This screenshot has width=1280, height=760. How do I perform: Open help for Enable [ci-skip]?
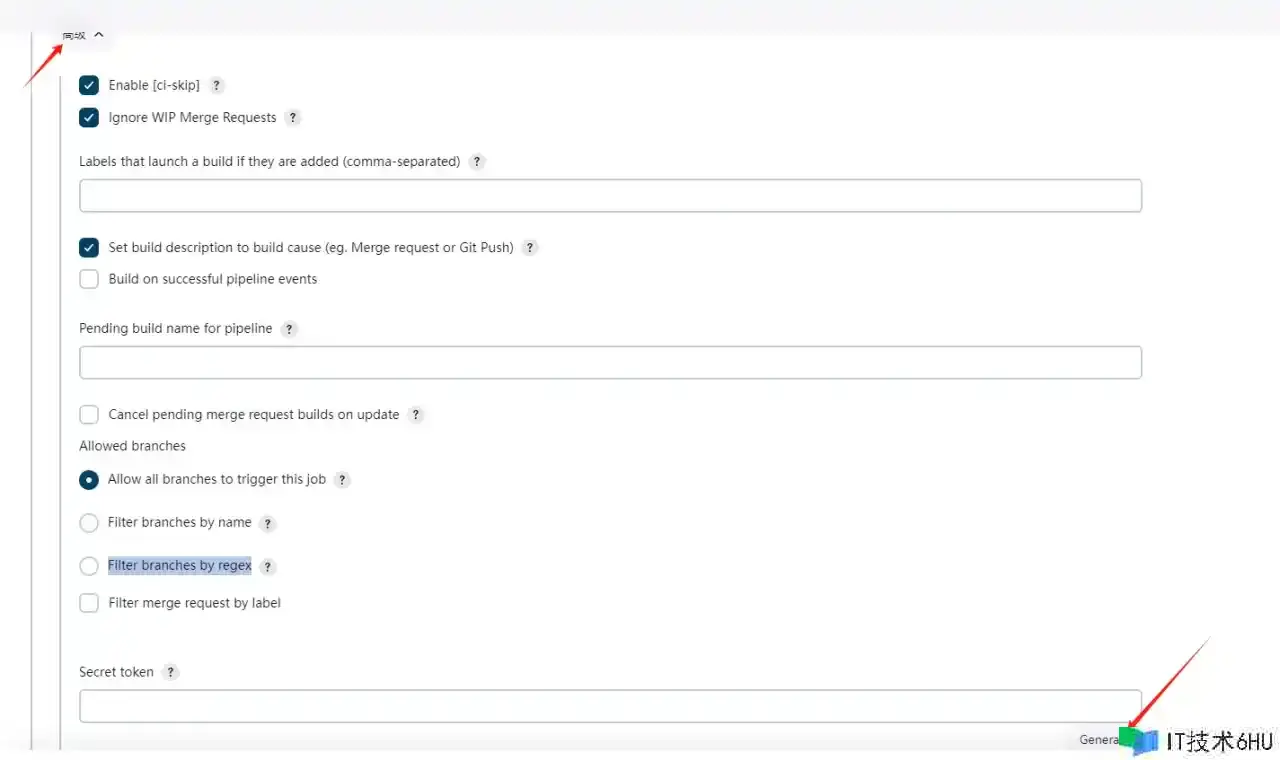[217, 86]
